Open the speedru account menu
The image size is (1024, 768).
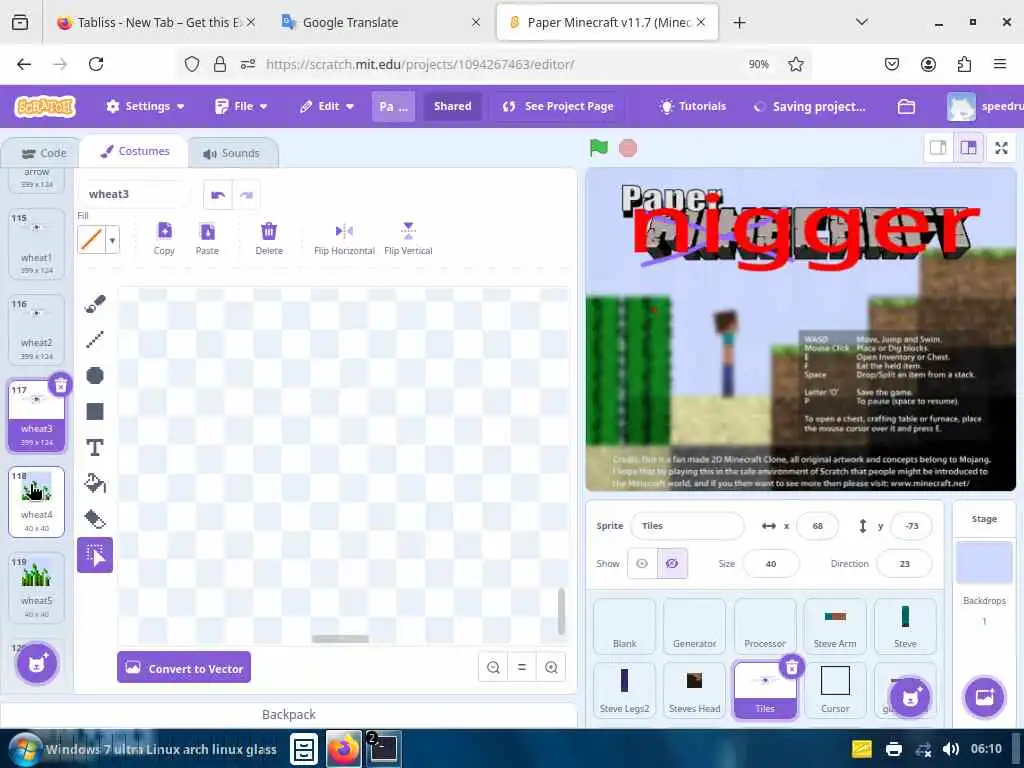[x=985, y=106]
